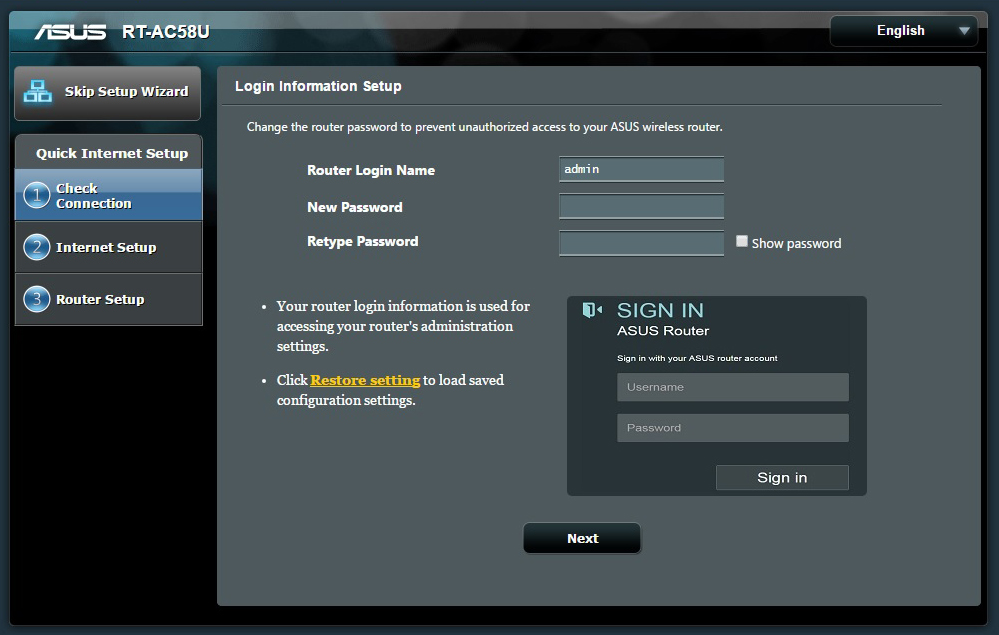Open the Restore setting link

(x=365, y=380)
